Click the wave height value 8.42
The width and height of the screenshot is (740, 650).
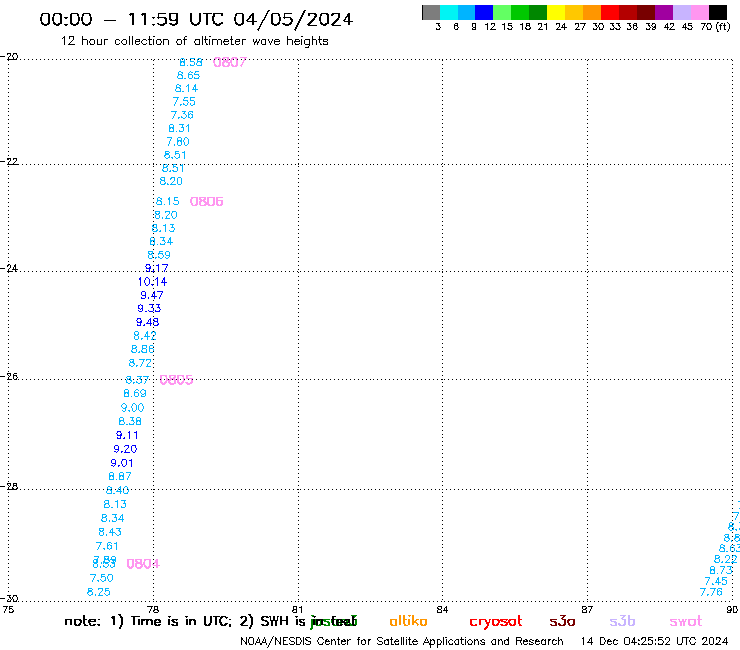[x=144, y=336]
